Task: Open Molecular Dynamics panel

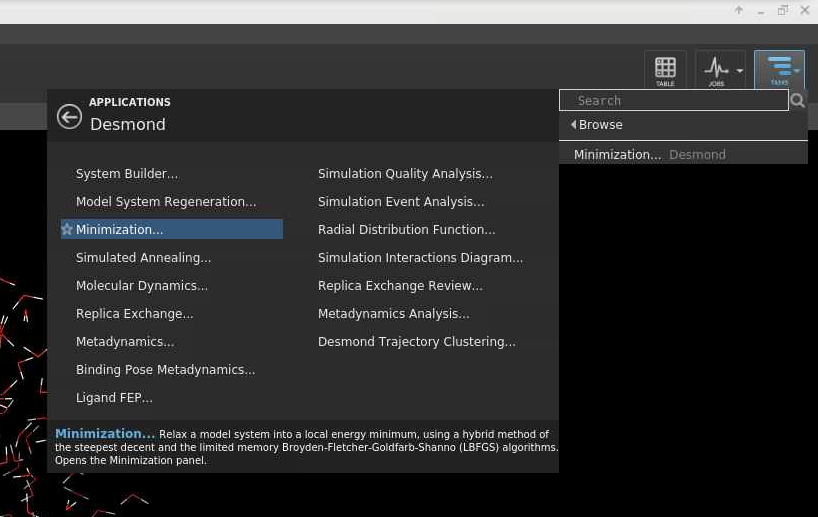Action: [142, 285]
